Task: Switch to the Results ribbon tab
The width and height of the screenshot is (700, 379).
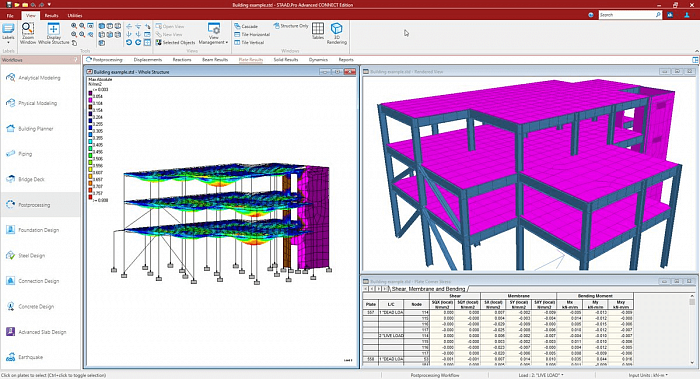Action: [x=51, y=15]
